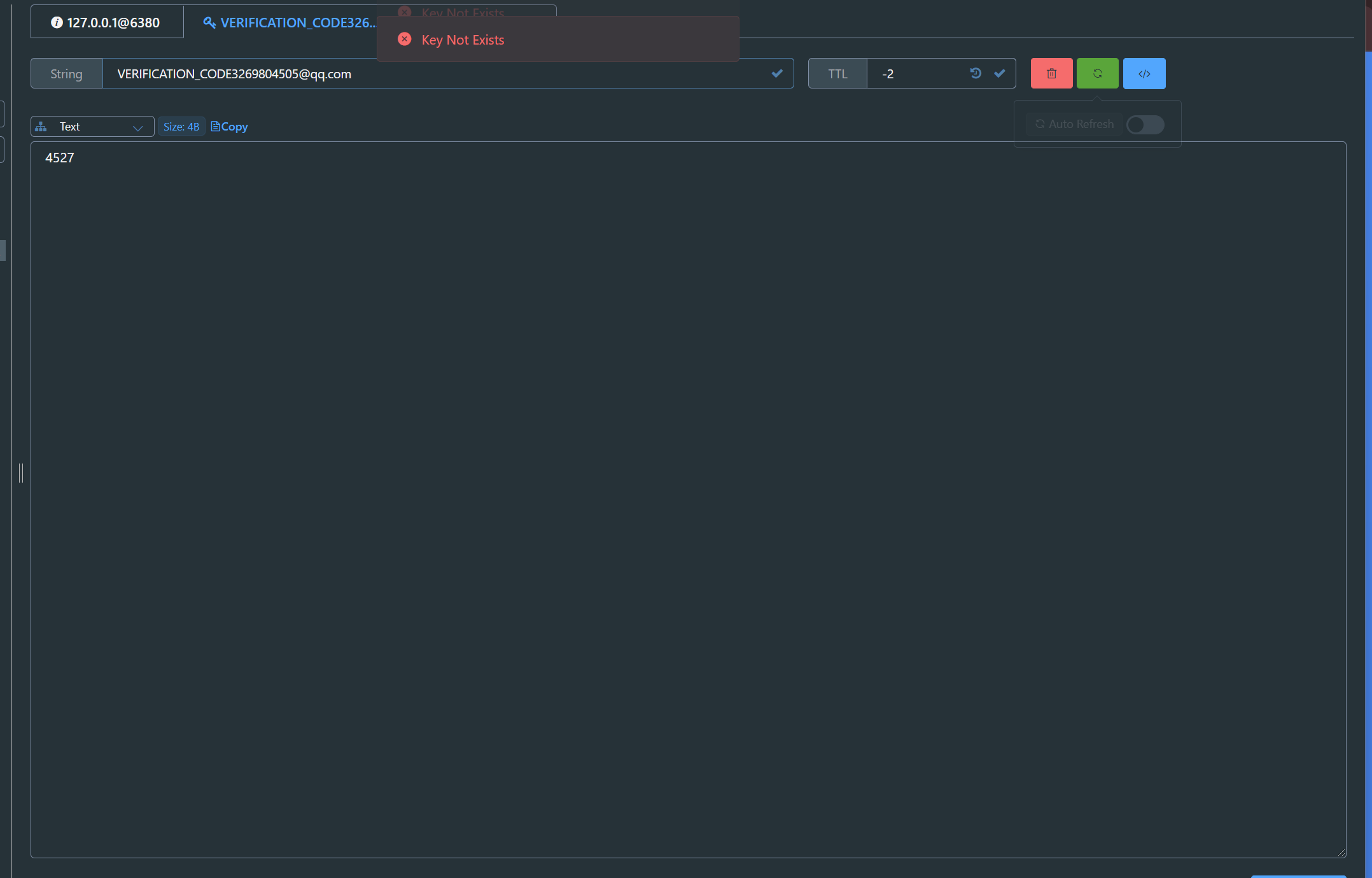1372x878 pixels.
Task: Click the Size: 4B tag
Action: [181, 127]
